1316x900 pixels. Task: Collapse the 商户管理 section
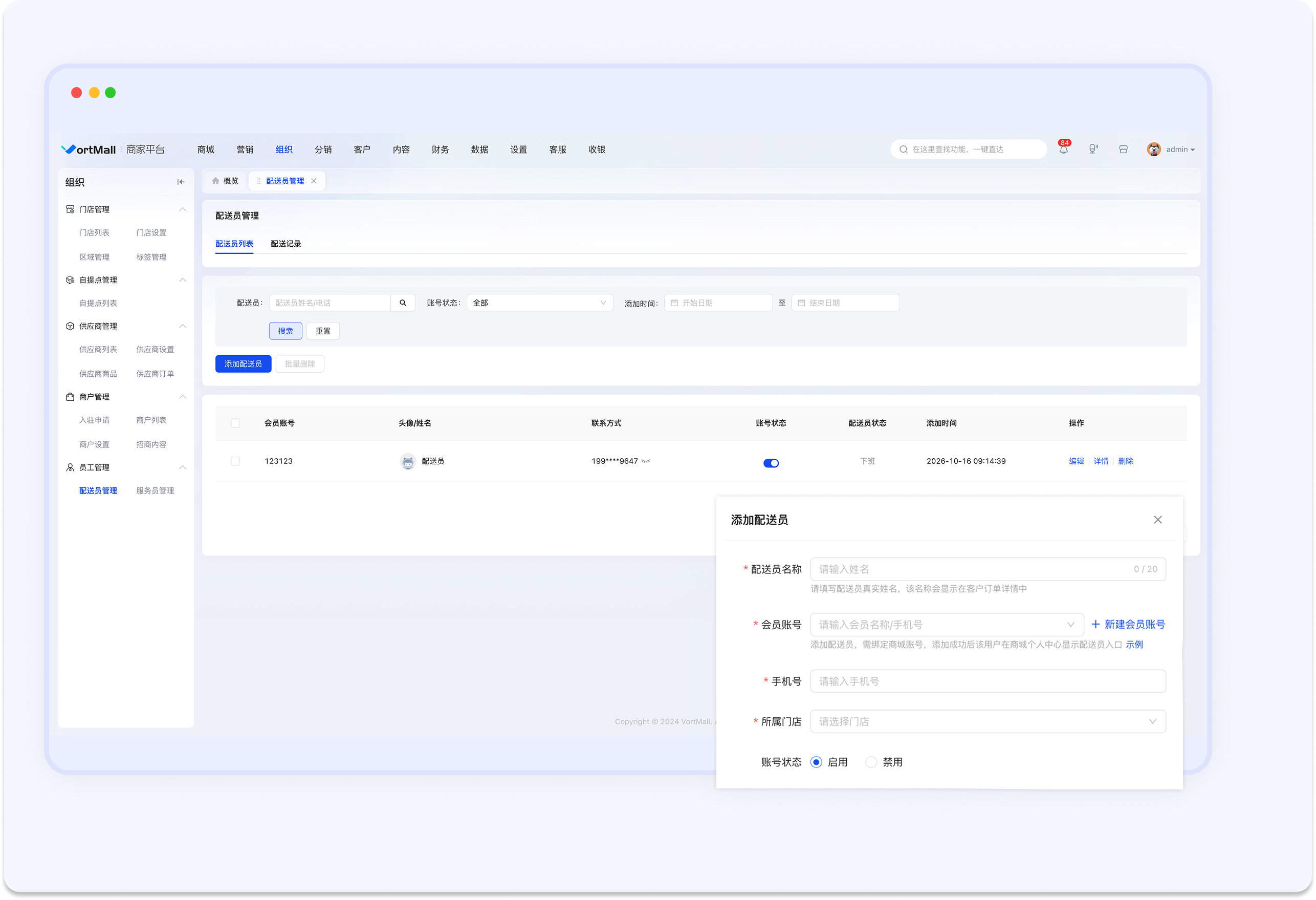(182, 397)
